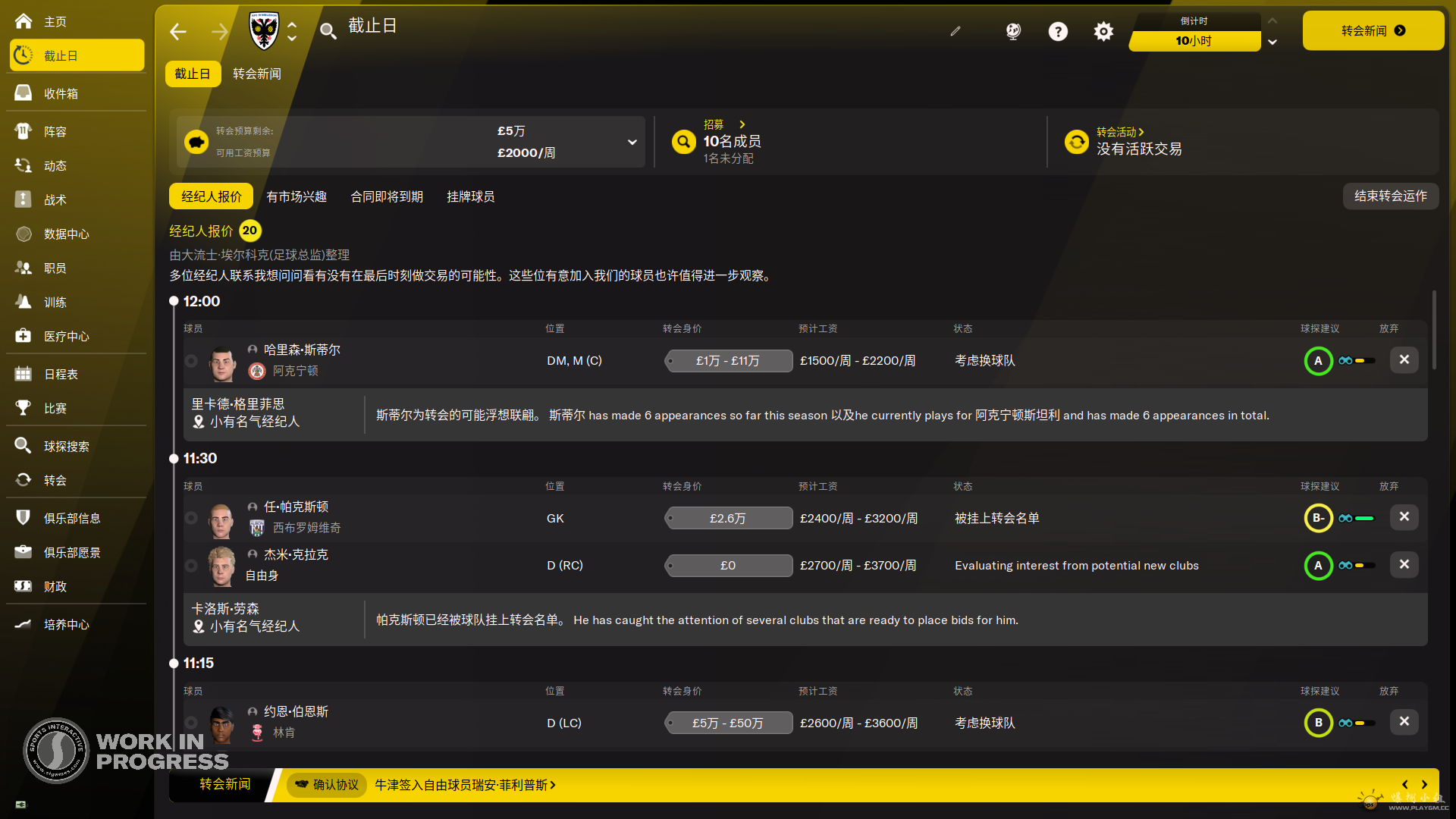Viewport: 1456px width, 819px height.
Task: Switch to the 转会新闻 top tab
Action: pyautogui.click(x=256, y=74)
